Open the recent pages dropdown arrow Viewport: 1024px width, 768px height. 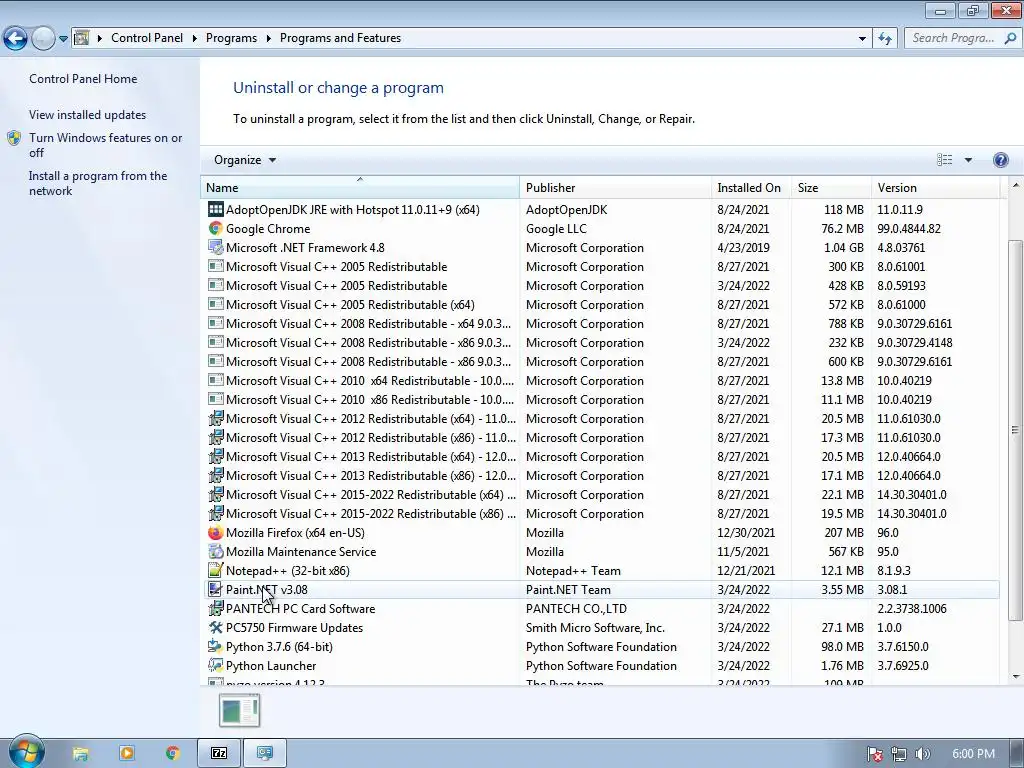click(x=63, y=39)
